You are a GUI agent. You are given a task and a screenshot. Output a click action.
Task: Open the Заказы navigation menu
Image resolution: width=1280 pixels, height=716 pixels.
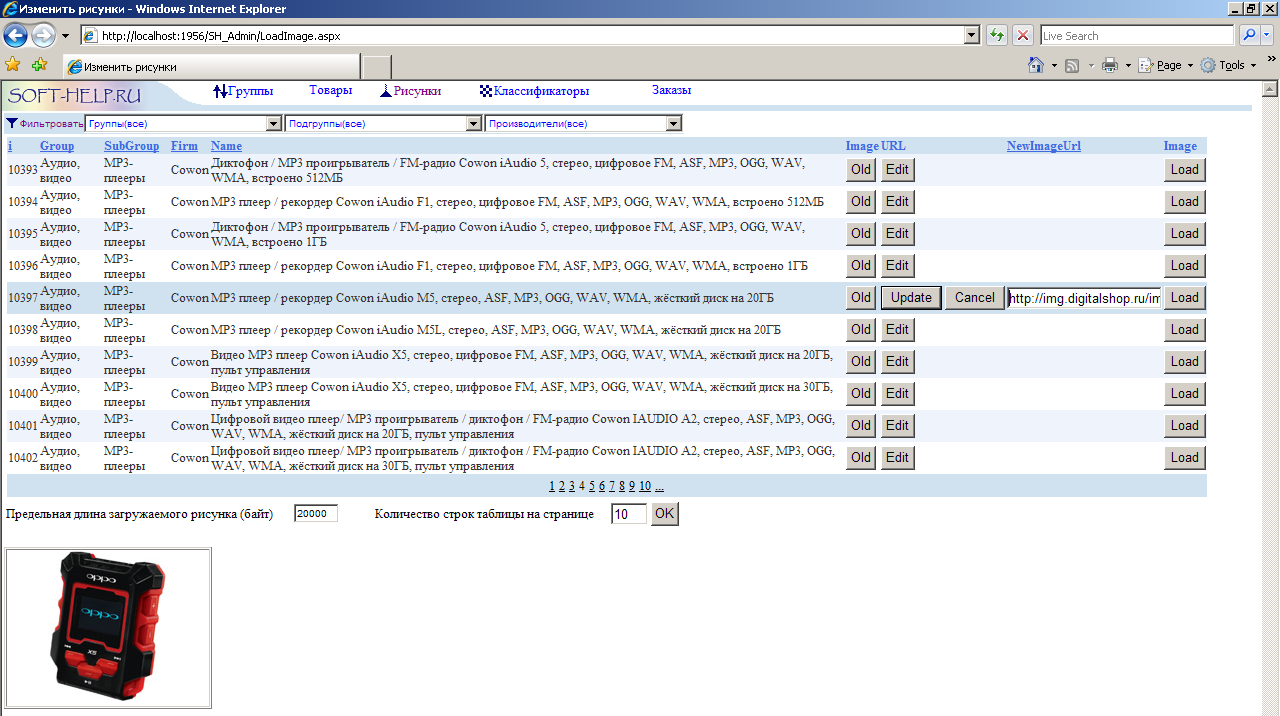(672, 90)
